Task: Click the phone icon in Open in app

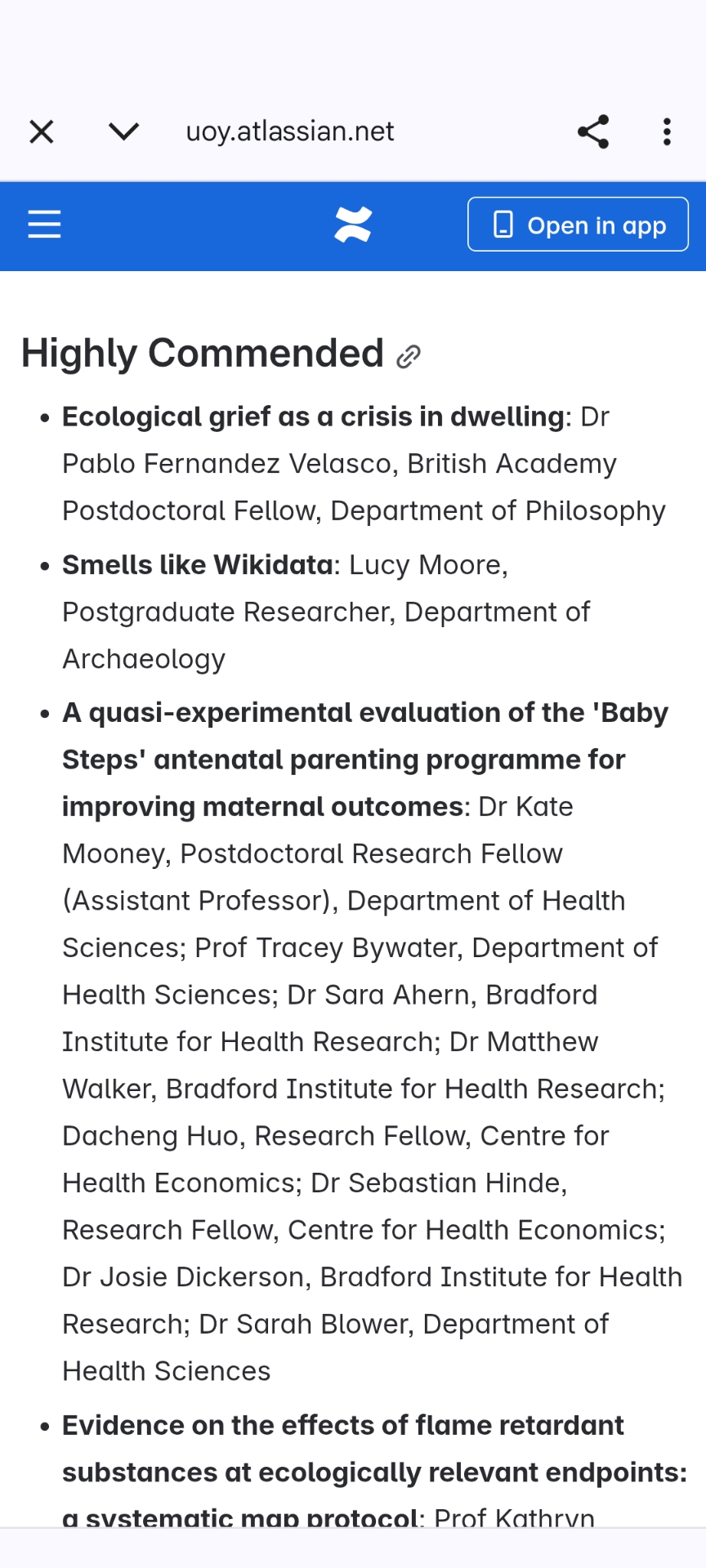Action: [503, 225]
